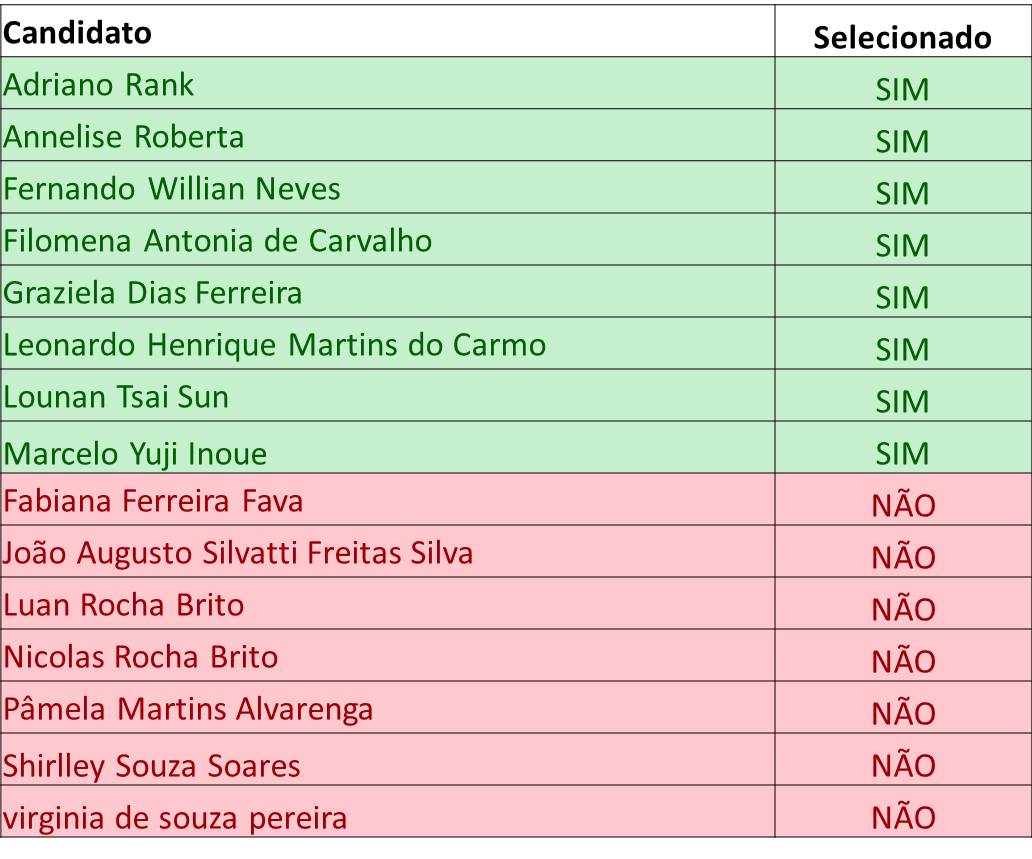Click NÃO status for Fabiana Ferreira Fava
The image size is (1032, 859).
coord(903,503)
